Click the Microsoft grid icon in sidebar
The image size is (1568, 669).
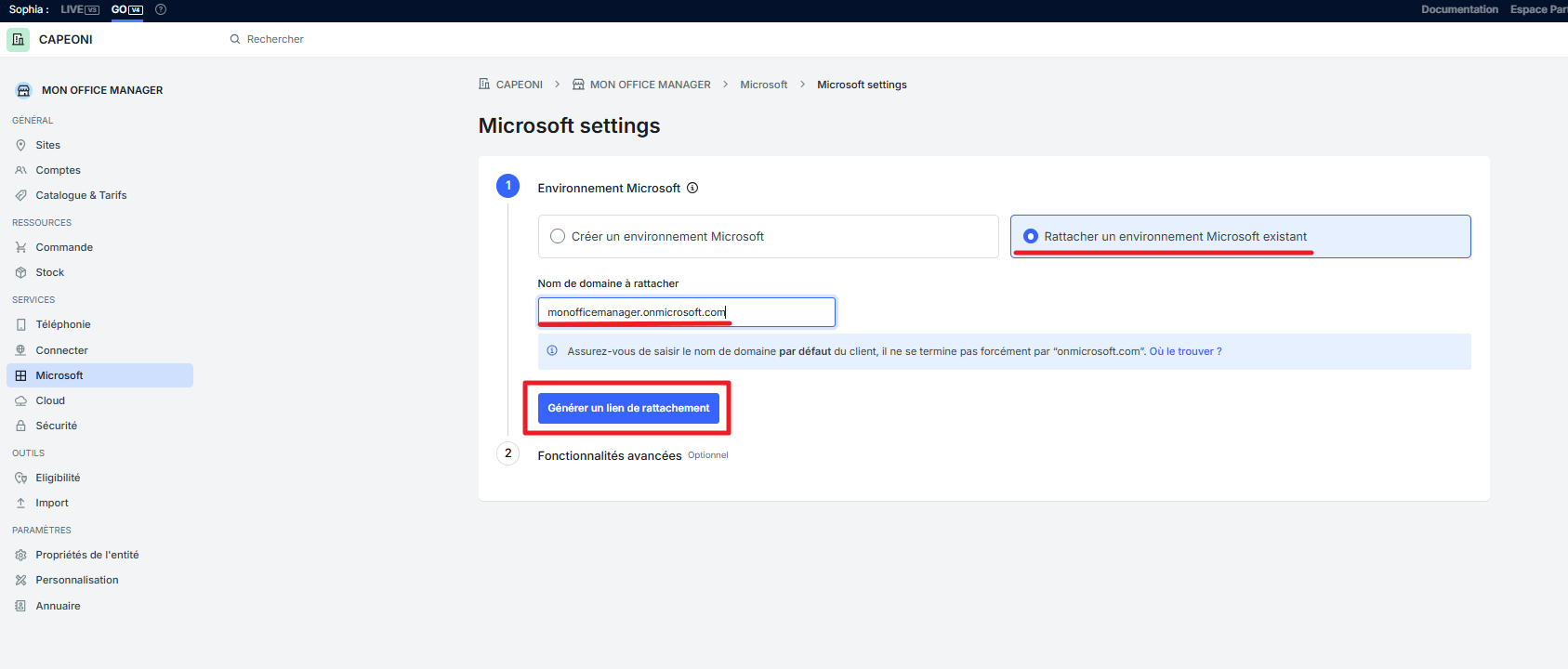20,375
